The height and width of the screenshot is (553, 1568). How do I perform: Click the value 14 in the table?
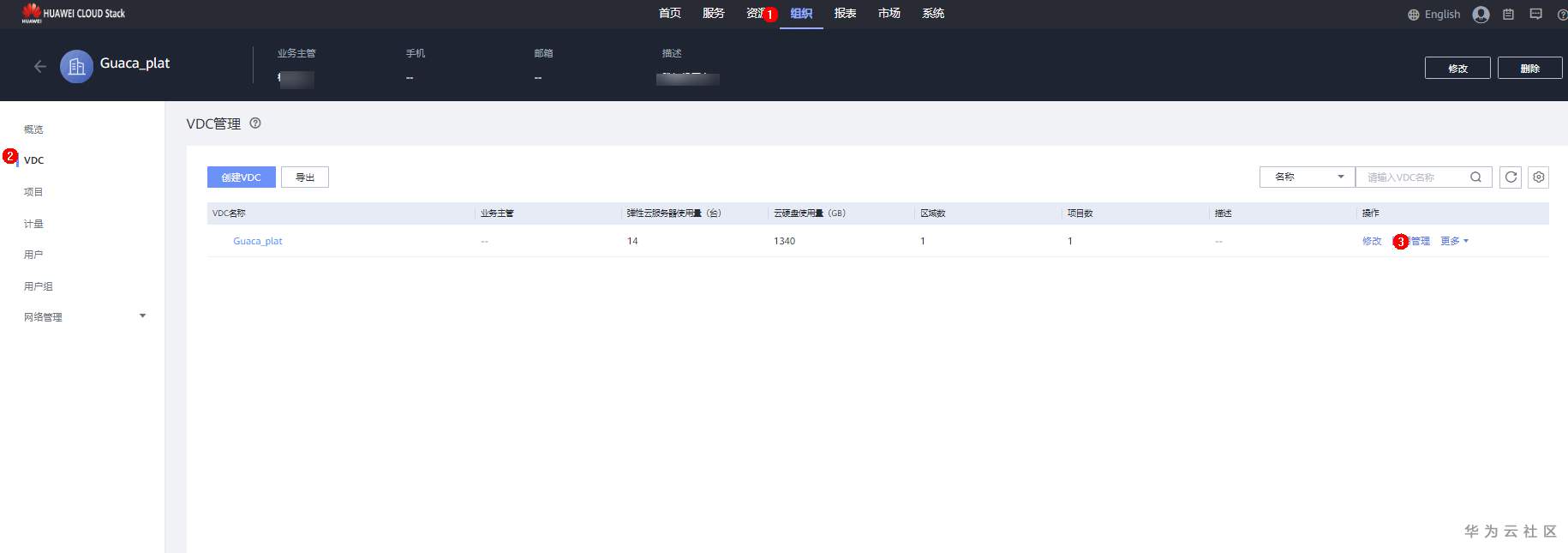tap(632, 241)
